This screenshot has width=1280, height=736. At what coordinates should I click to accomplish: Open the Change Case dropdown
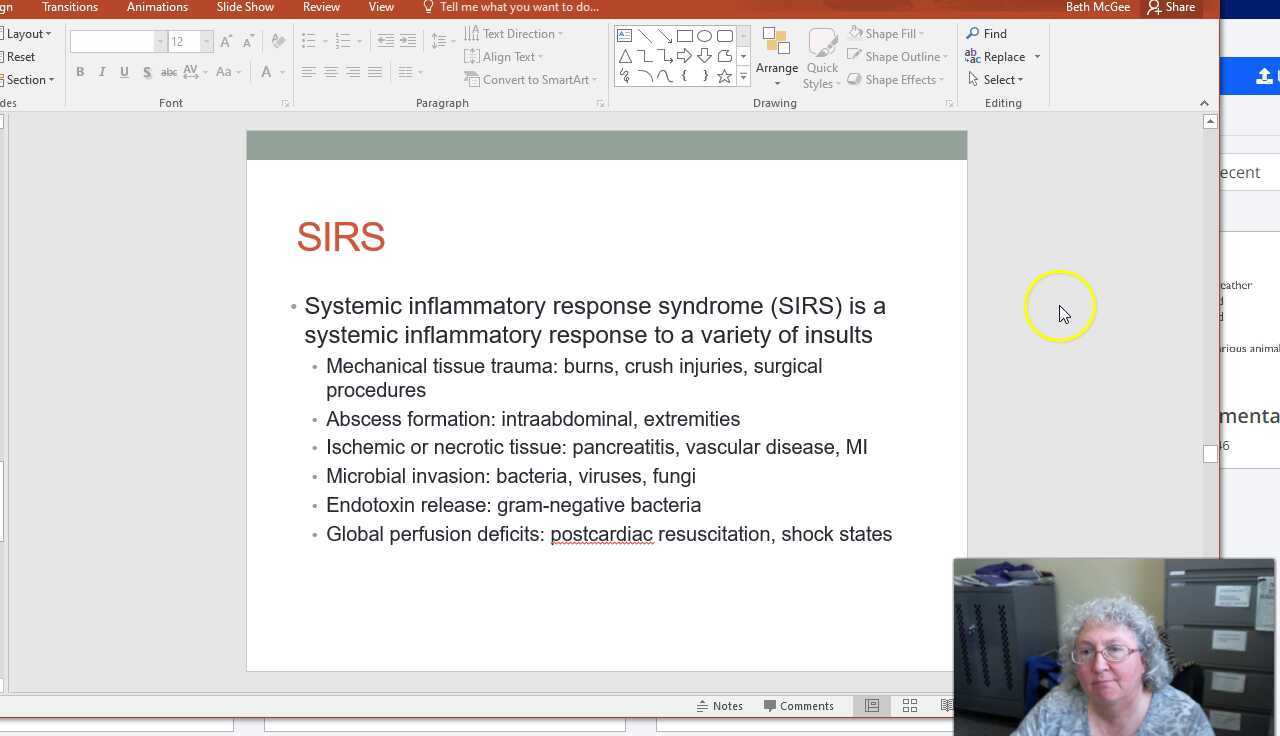(226, 72)
